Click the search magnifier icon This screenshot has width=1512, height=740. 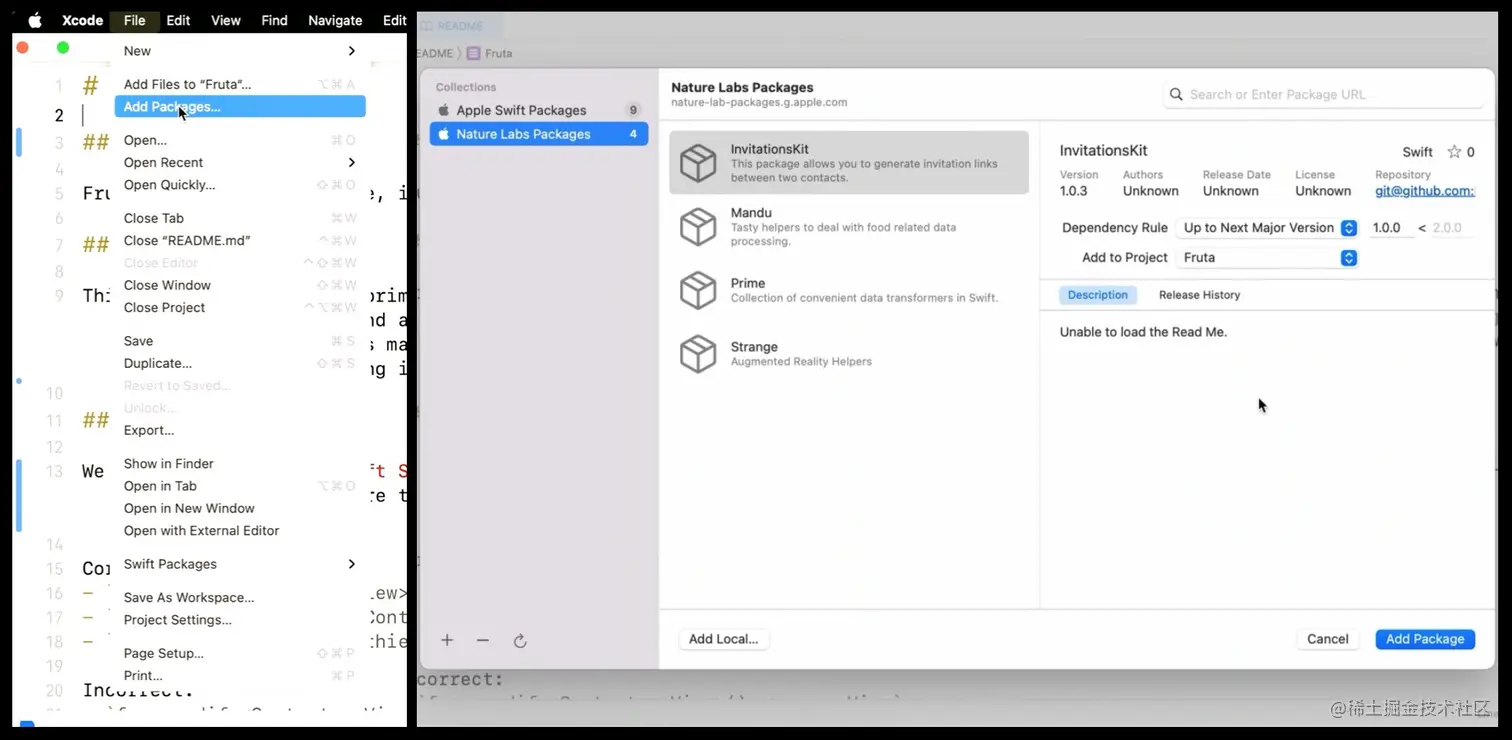1177,94
